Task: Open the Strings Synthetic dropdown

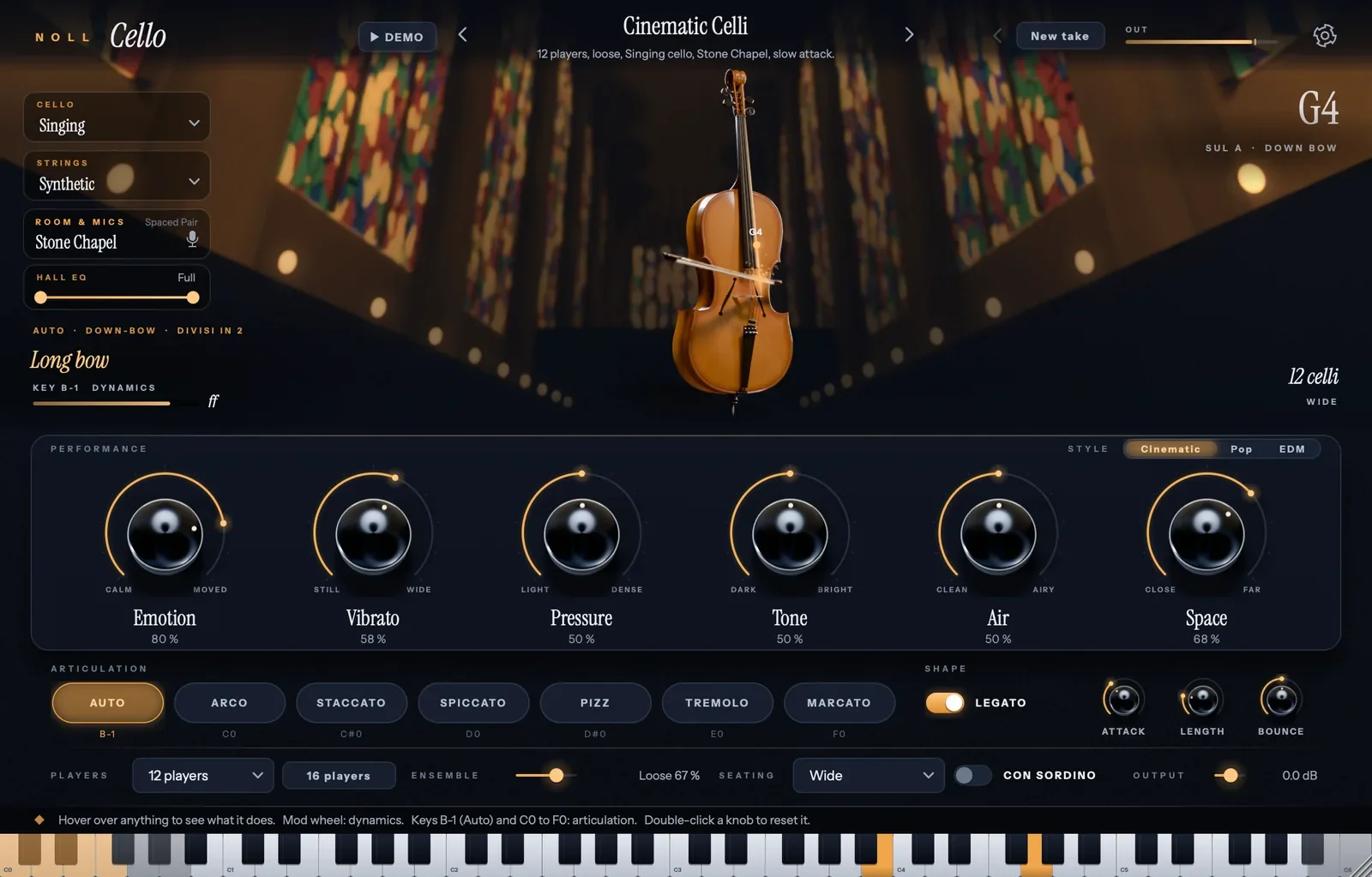Action: tap(117, 176)
